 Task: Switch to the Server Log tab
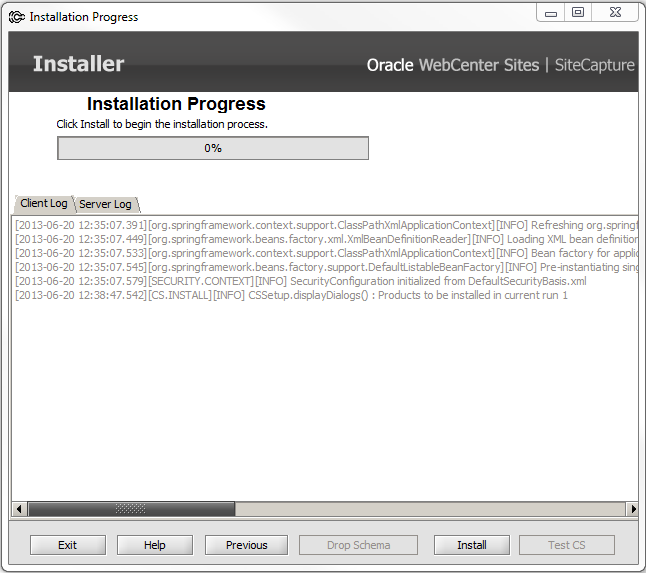click(x=105, y=204)
